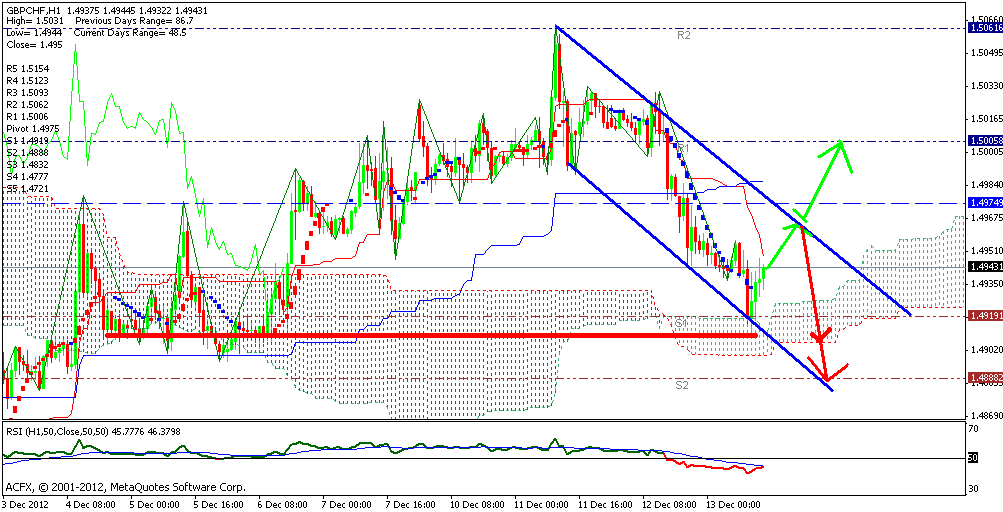Click the price peak at channel top
Image resolution: width=1003 pixels, height=512 pixels.
pos(557,29)
